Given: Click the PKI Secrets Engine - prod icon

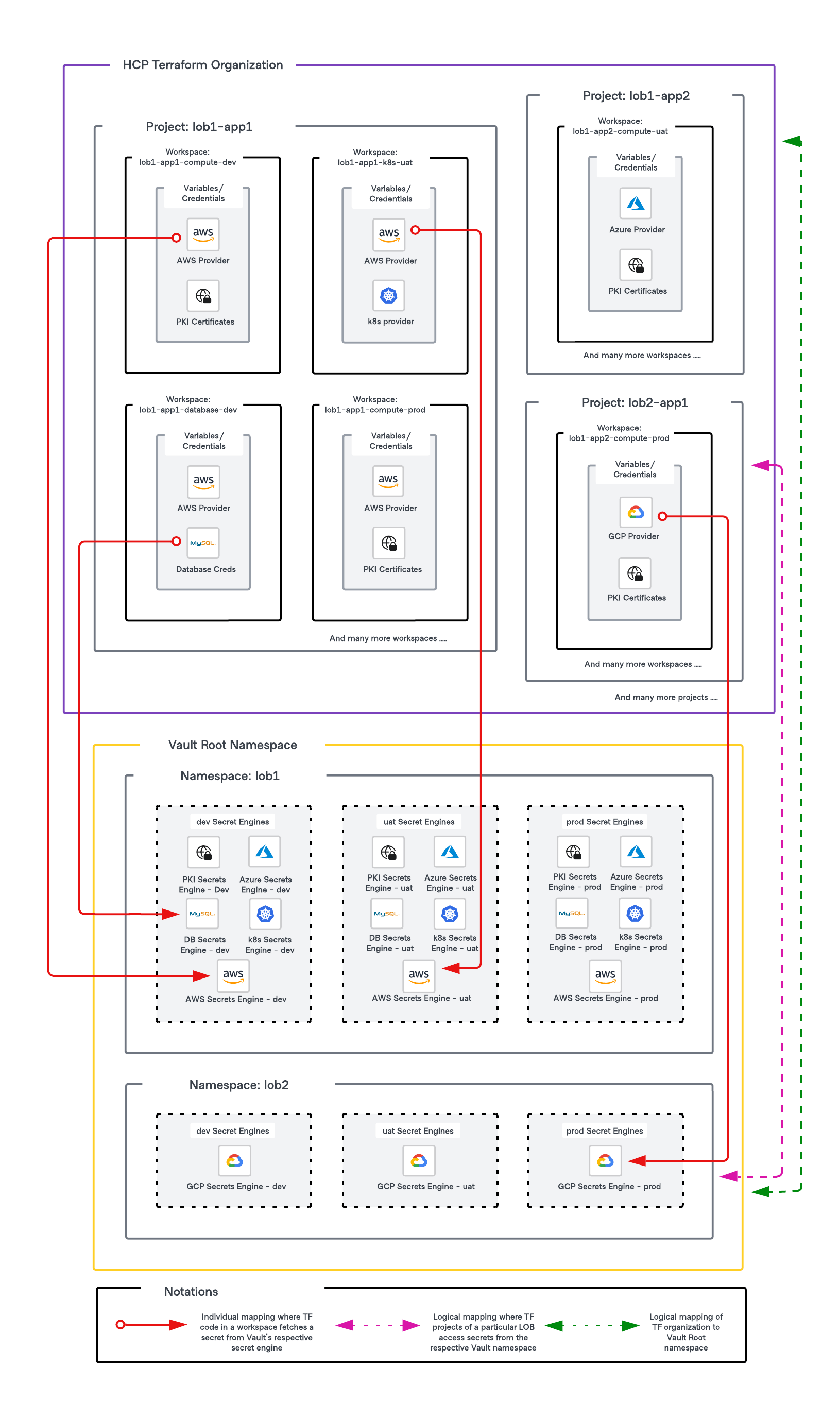Looking at the screenshot, I should point(573,851).
